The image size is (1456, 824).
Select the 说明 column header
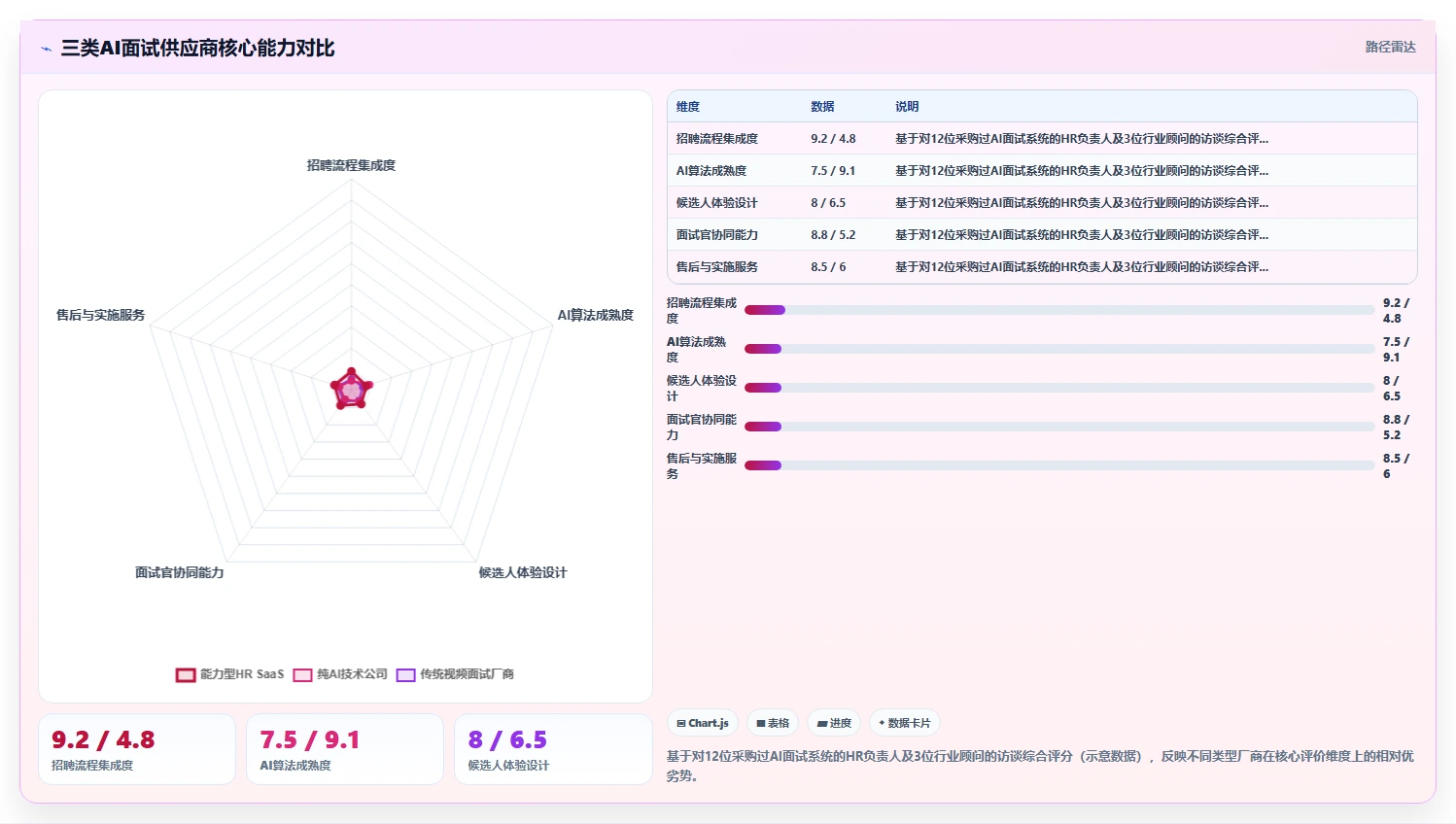(907, 107)
